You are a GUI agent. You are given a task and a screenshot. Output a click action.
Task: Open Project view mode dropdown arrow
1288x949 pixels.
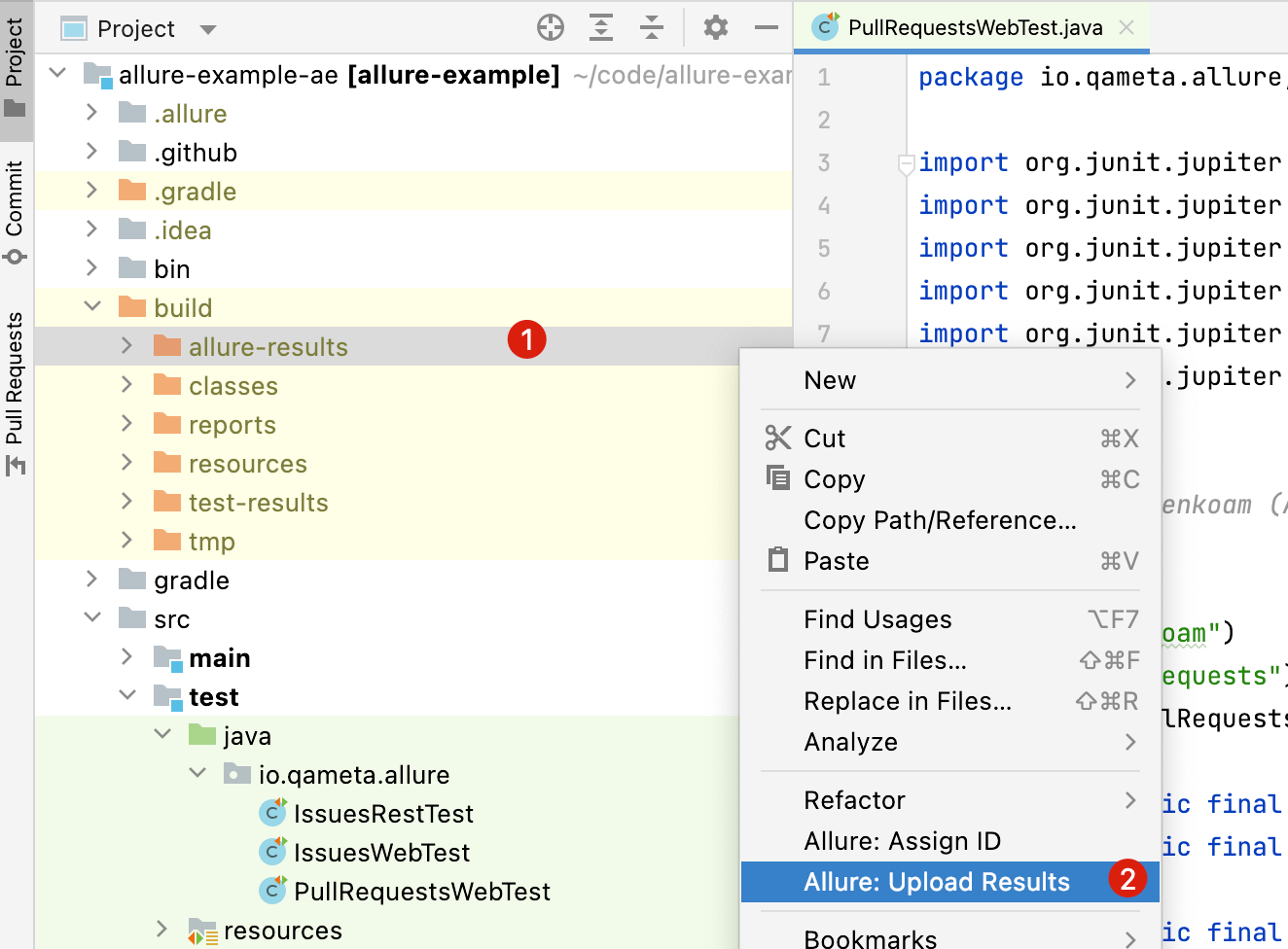pyautogui.click(x=207, y=29)
